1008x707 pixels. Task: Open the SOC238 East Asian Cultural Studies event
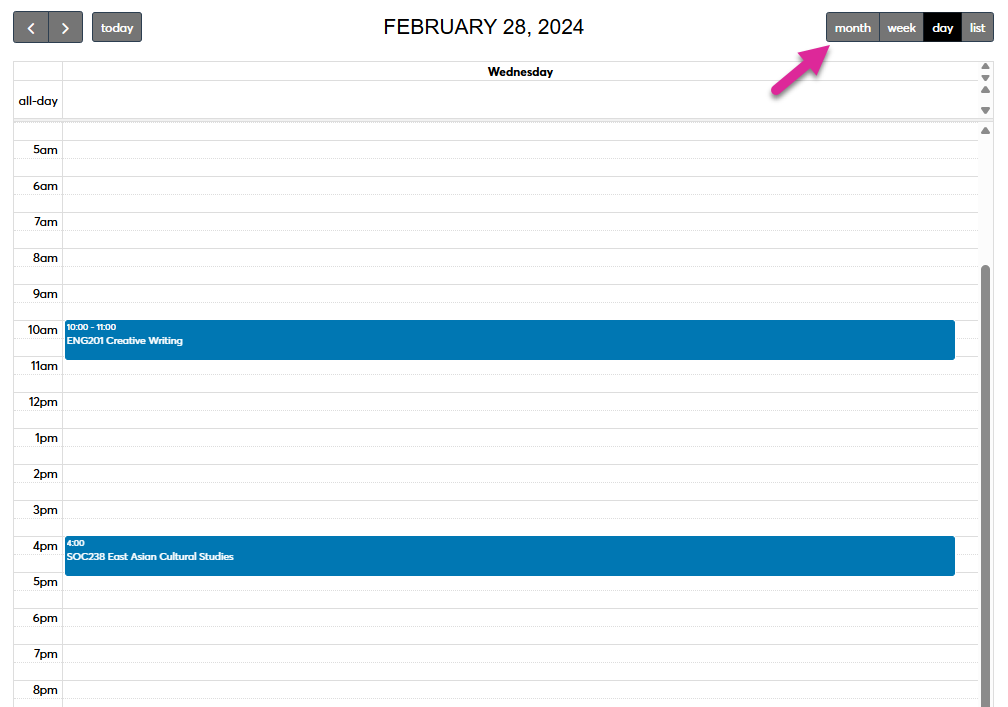[510, 556]
